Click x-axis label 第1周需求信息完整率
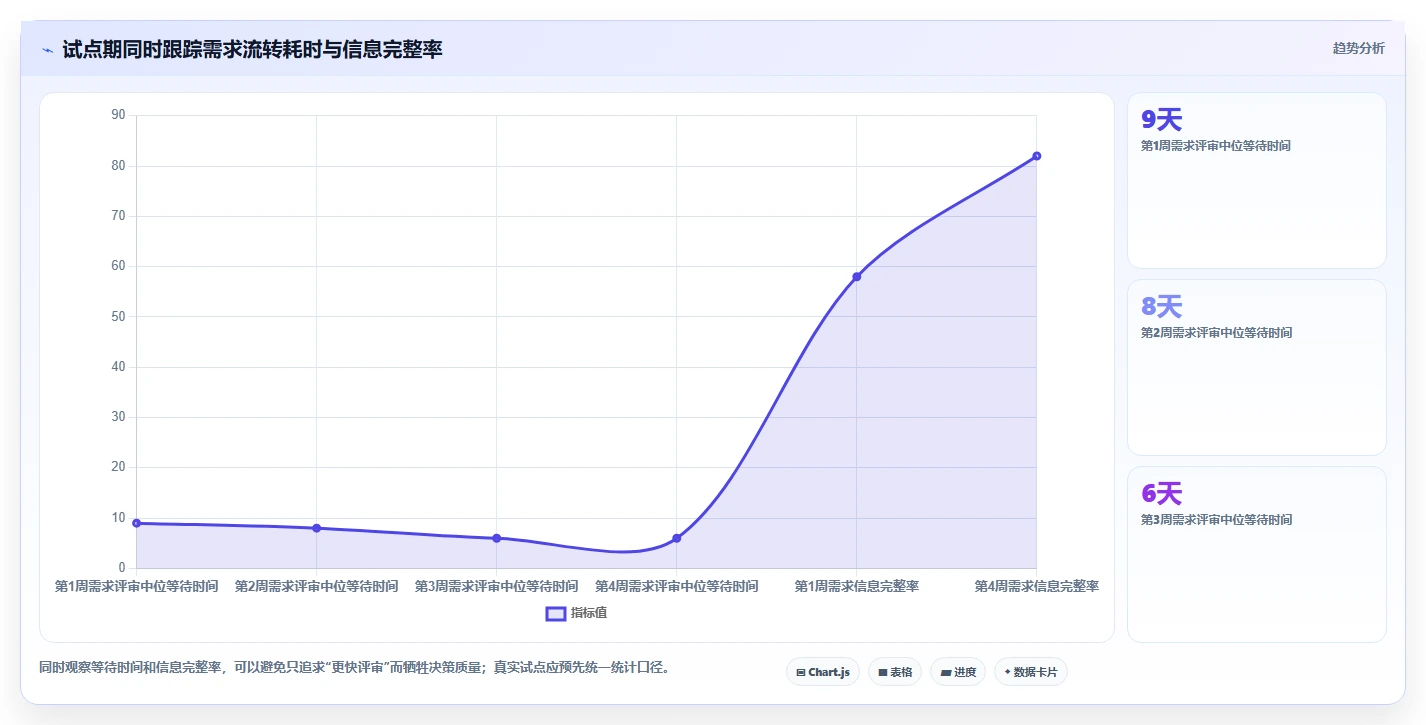1426x725 pixels. (857, 586)
